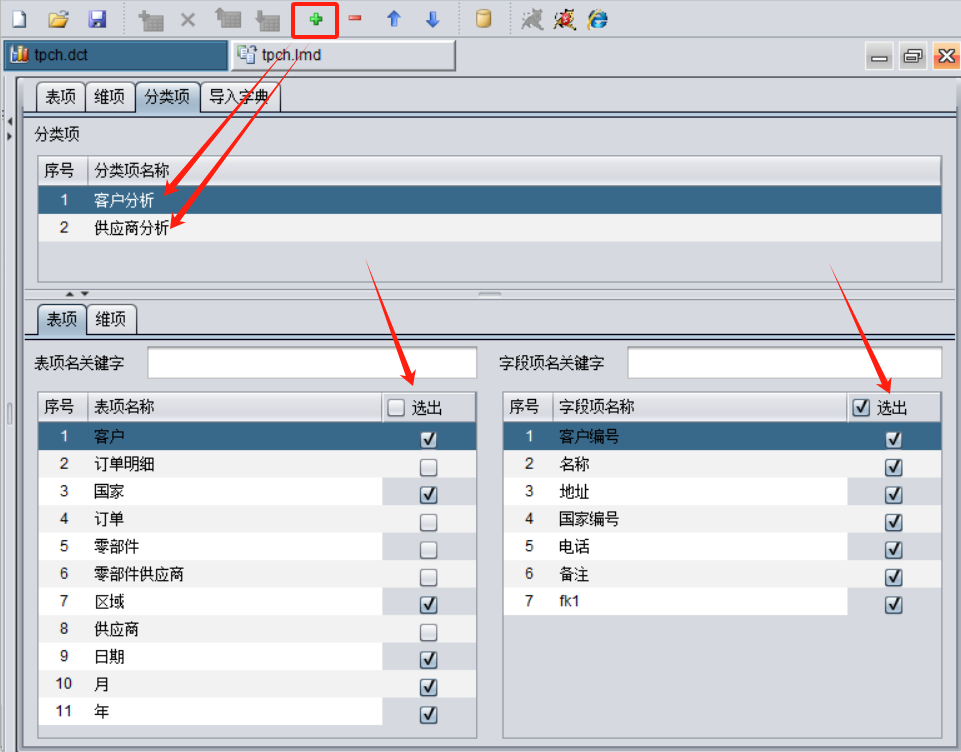
Task: Click the yellow database cylinder icon
Action: [x=483, y=19]
